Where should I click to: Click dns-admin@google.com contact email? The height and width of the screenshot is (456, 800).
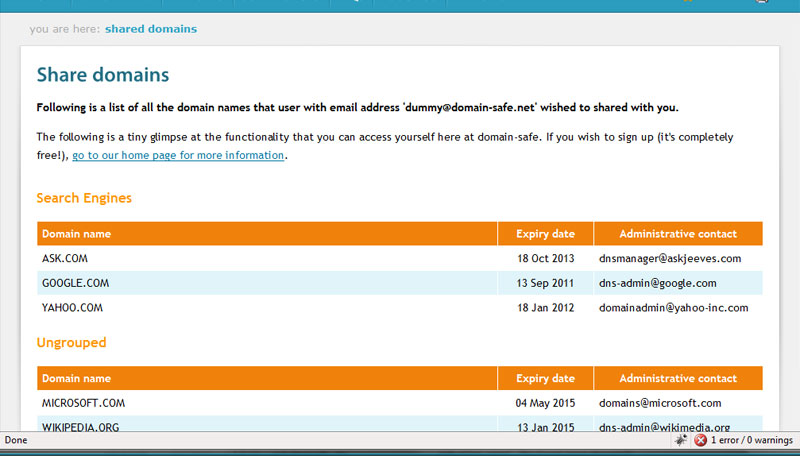tap(657, 283)
